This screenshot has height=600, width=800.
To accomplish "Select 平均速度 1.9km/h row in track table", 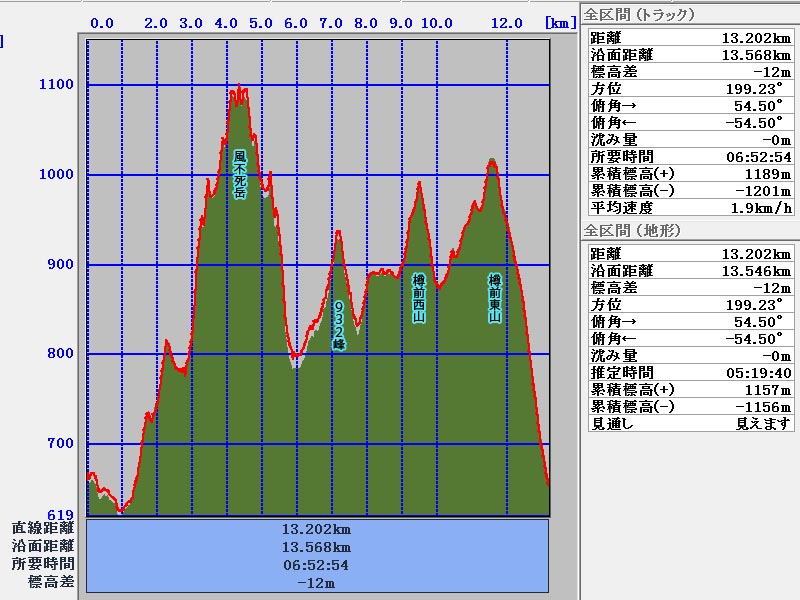I will coord(688,208).
